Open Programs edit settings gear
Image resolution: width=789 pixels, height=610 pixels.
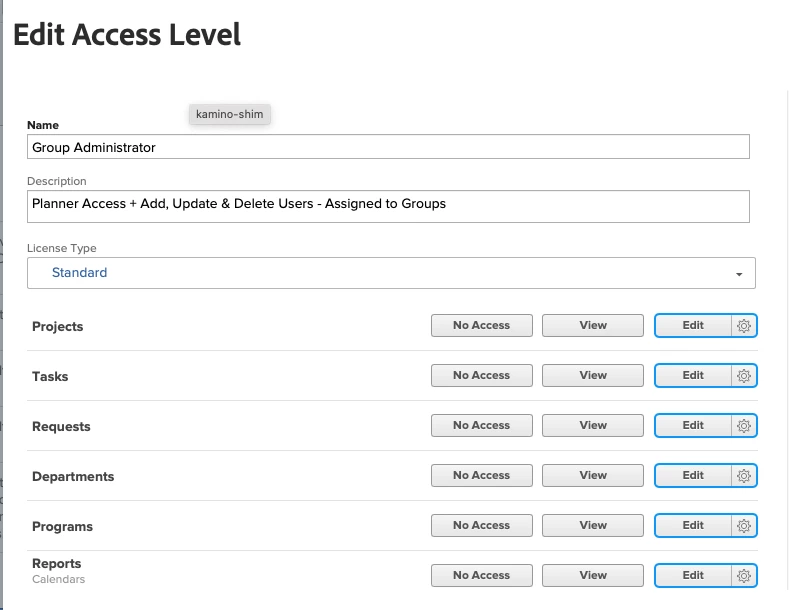[x=744, y=525]
